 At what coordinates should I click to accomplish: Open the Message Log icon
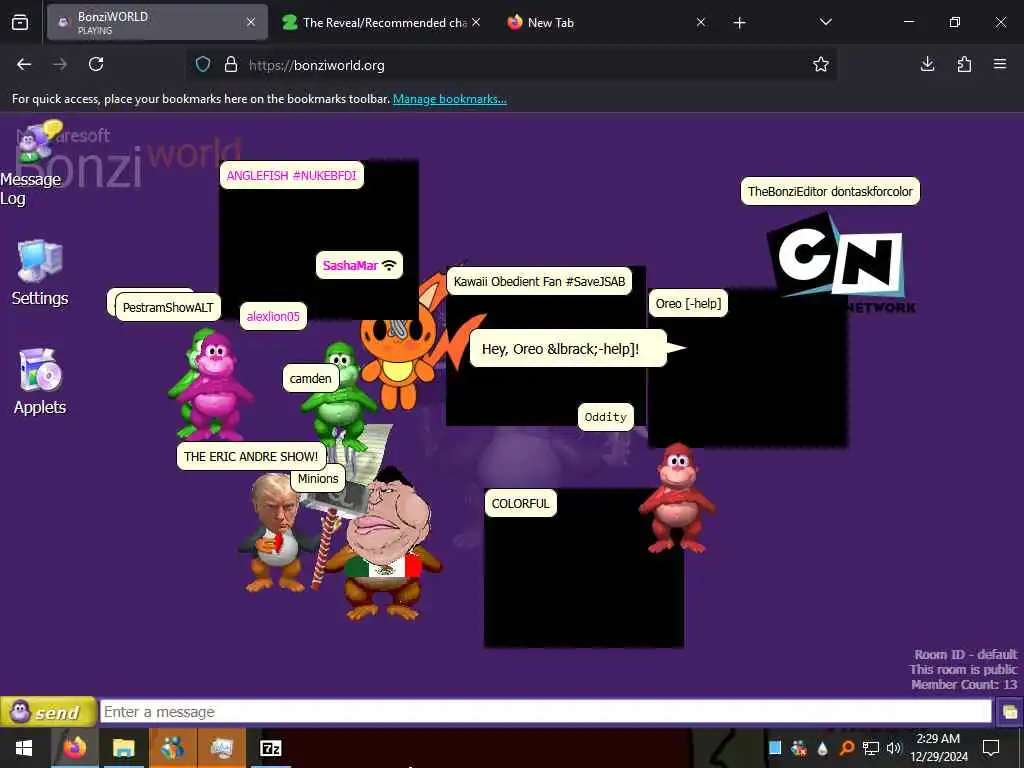pos(31,163)
